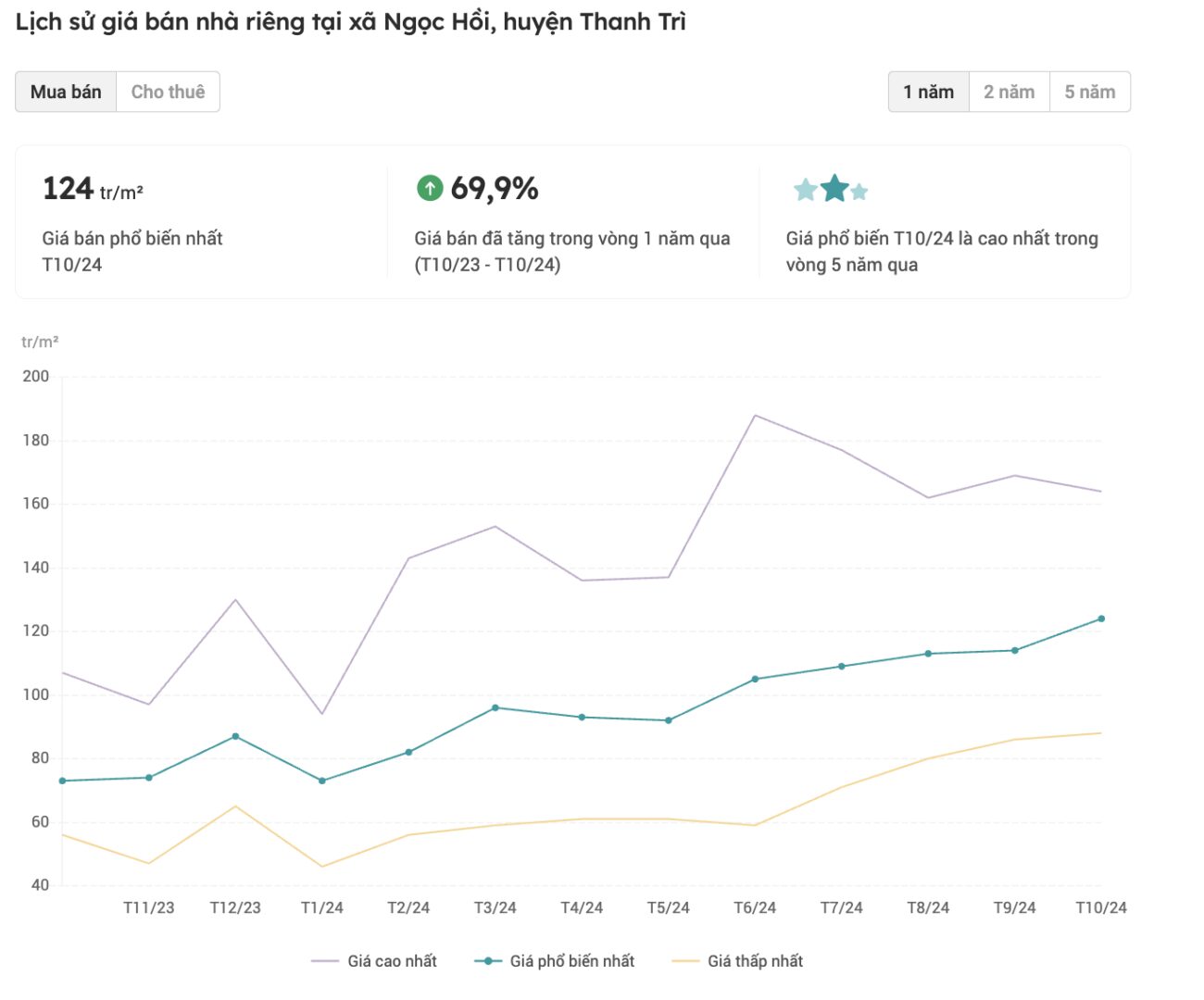The height and width of the screenshot is (1000, 1204).
Task: Click the green up-arrow increase icon
Action: pos(430,188)
